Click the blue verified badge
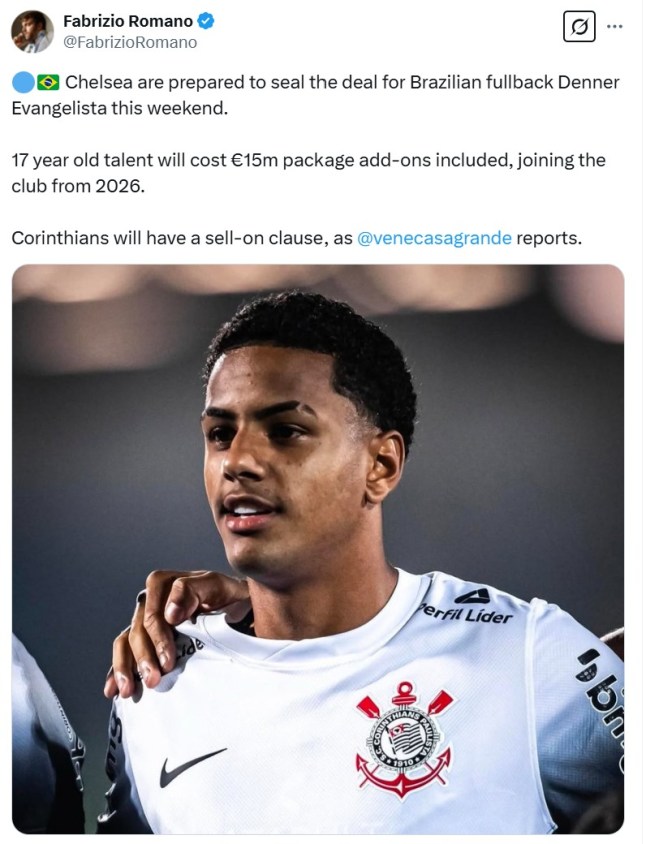This screenshot has height=844, width=646. click(x=206, y=21)
